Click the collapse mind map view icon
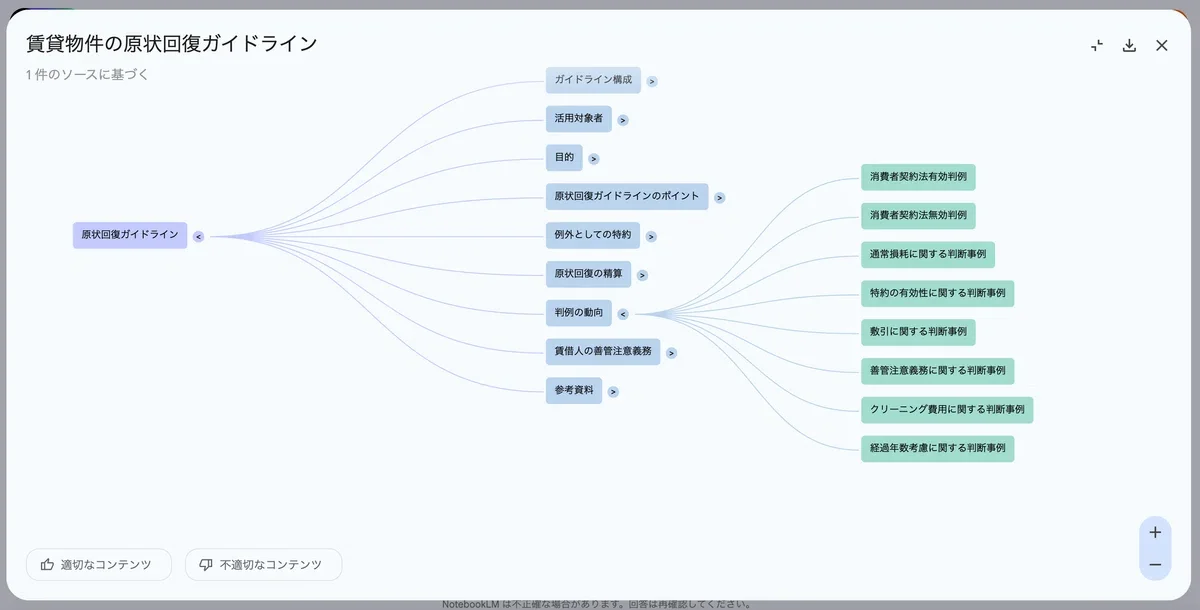 coord(1097,45)
